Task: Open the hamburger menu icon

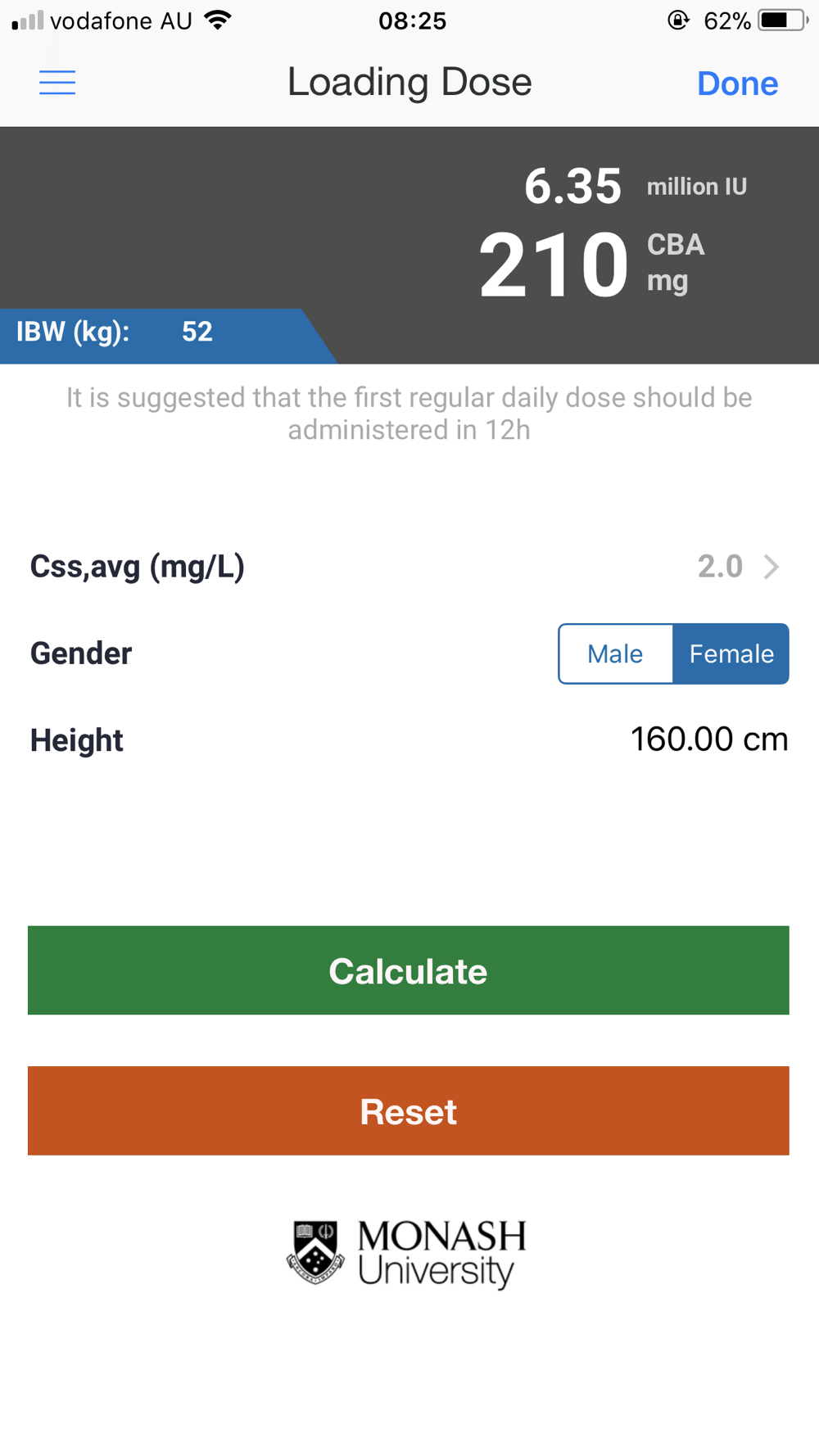Action: (x=57, y=83)
